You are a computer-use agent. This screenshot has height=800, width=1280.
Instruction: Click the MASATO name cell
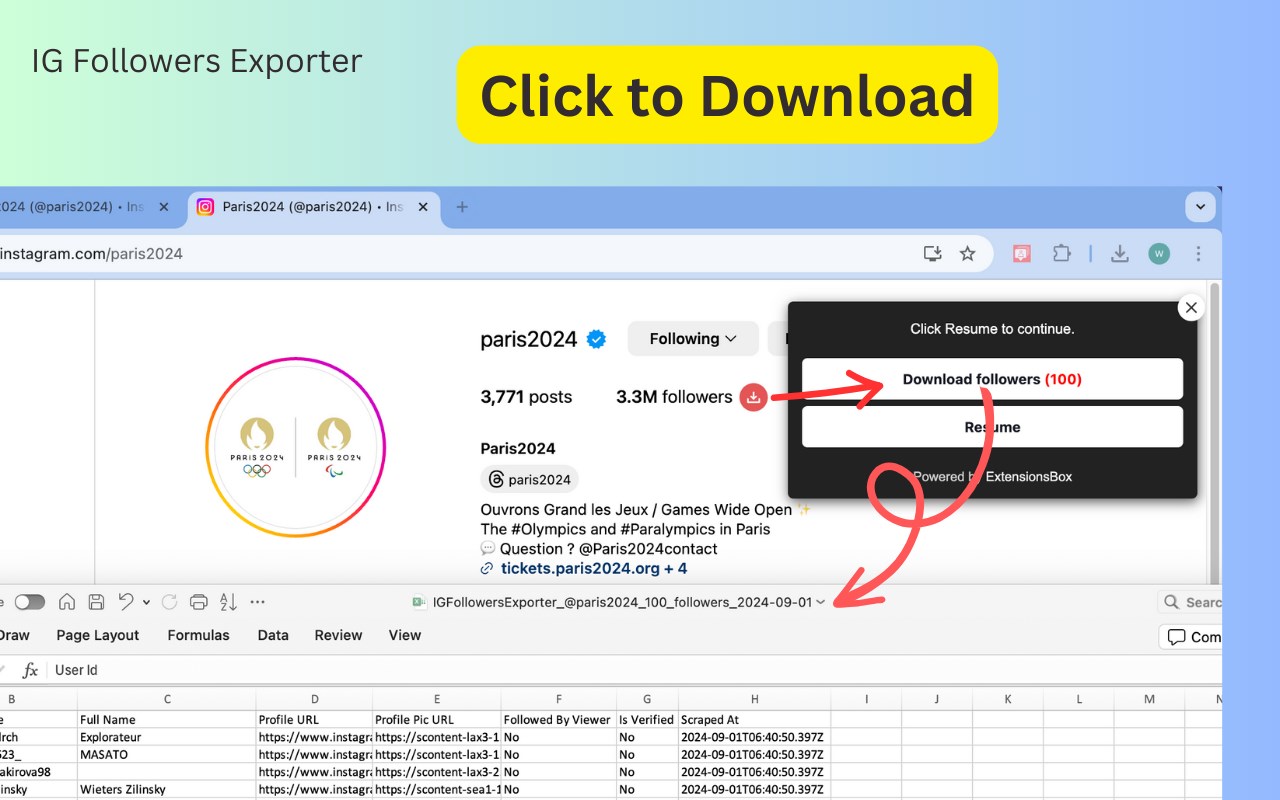tap(167, 755)
